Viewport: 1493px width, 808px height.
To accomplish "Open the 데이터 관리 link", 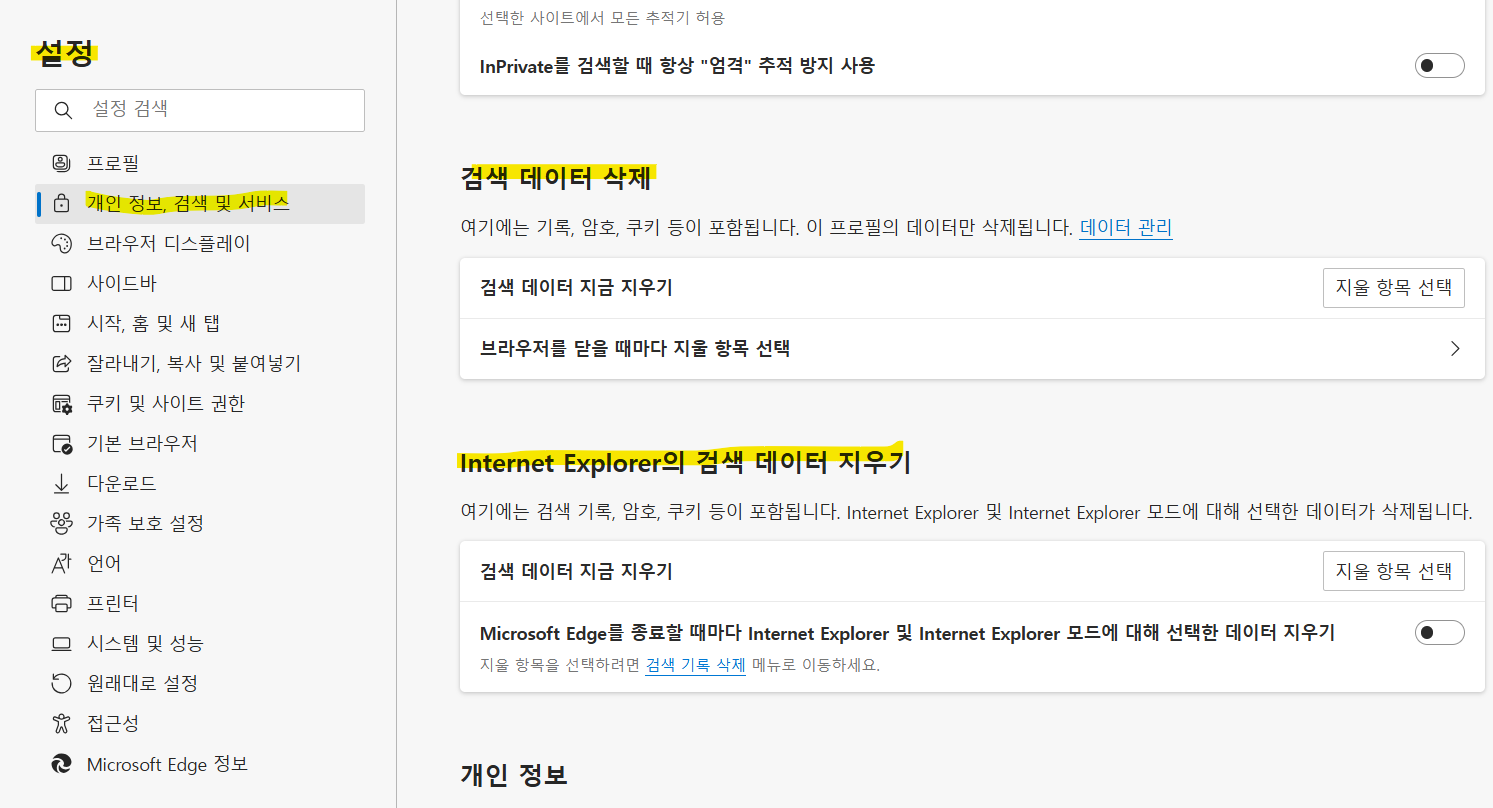I will coord(1126,227).
